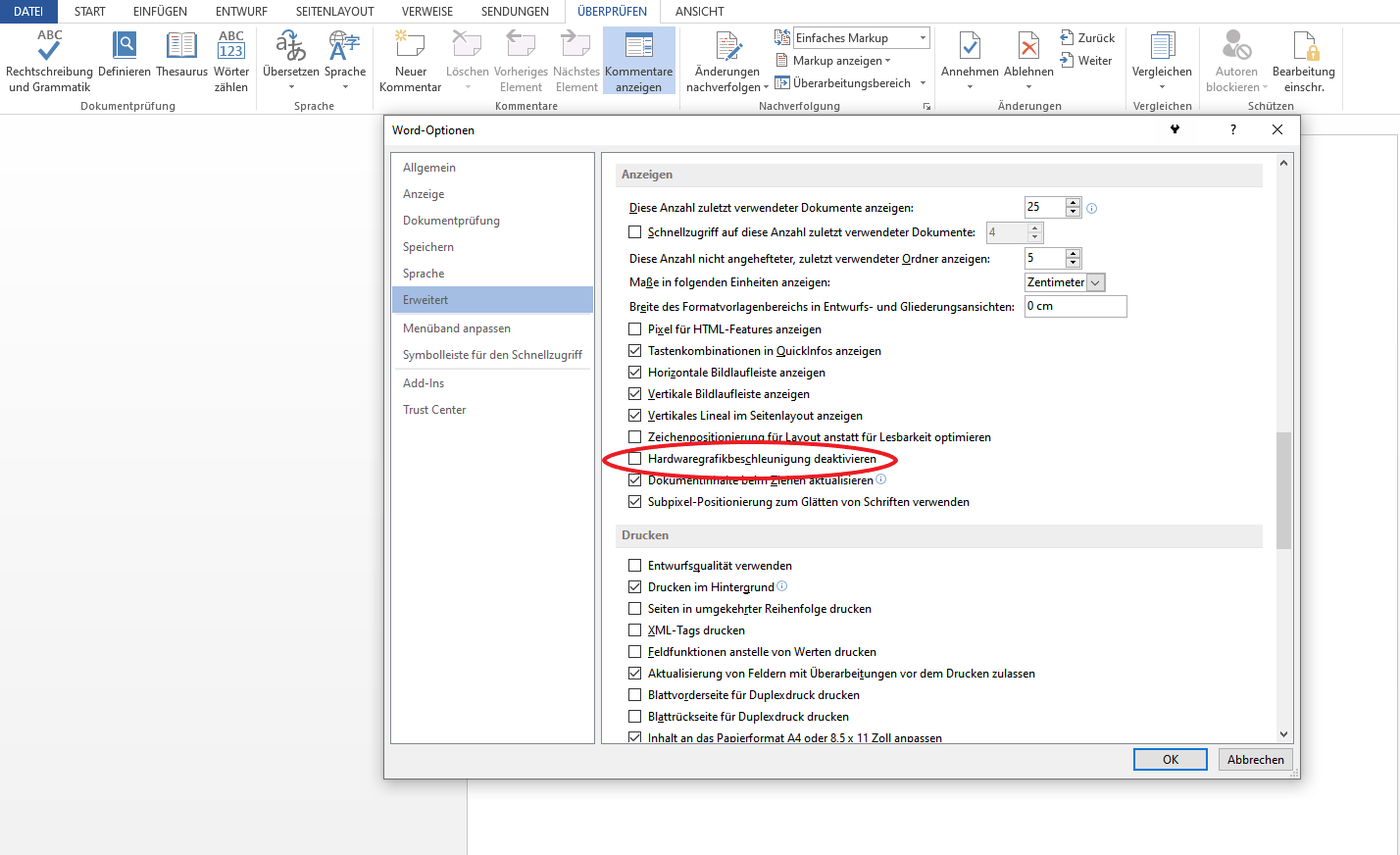This screenshot has height=855, width=1400.
Task: Click info icon next to recent documents count
Action: (1092, 208)
